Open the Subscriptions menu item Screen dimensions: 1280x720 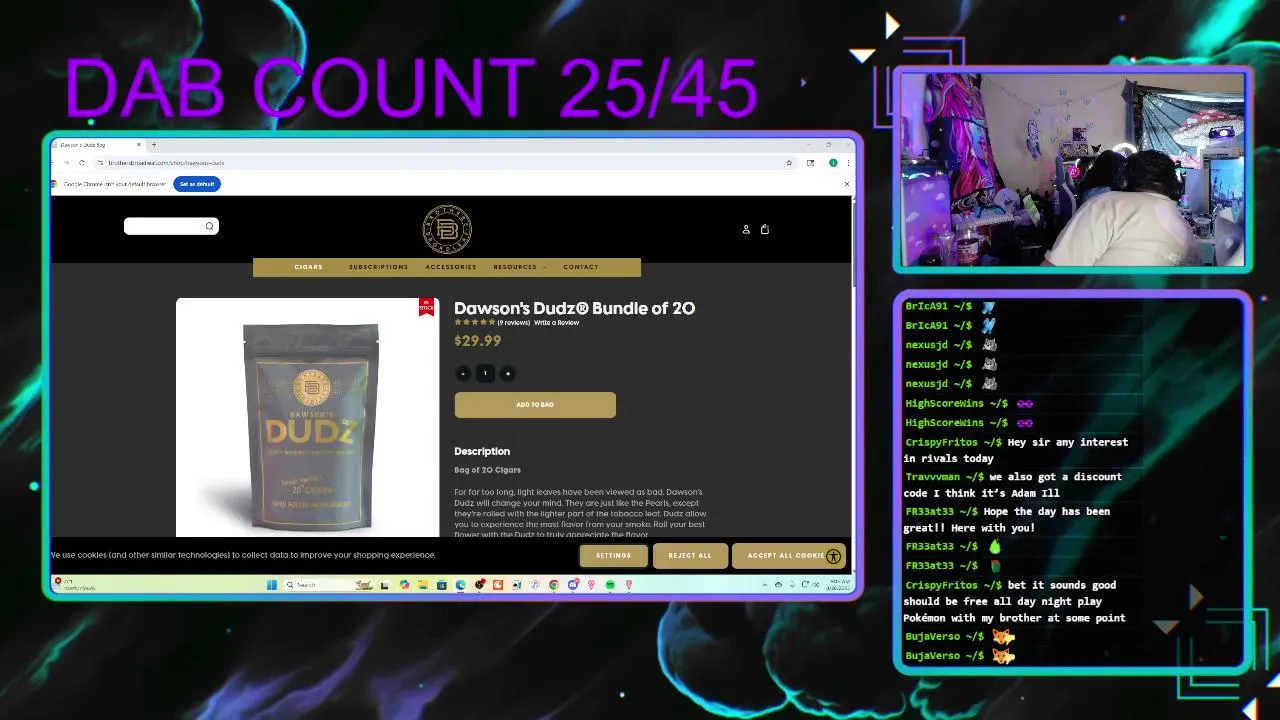[x=378, y=267]
